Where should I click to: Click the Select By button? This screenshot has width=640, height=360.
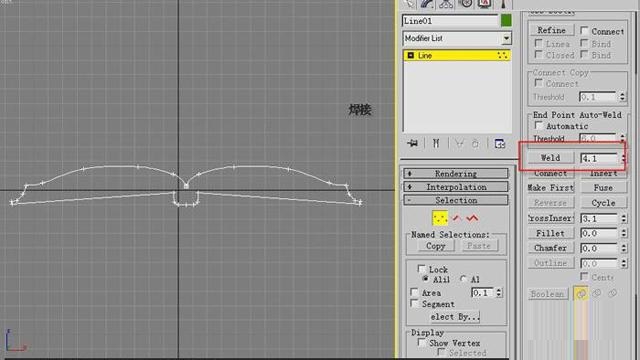(x=455, y=317)
